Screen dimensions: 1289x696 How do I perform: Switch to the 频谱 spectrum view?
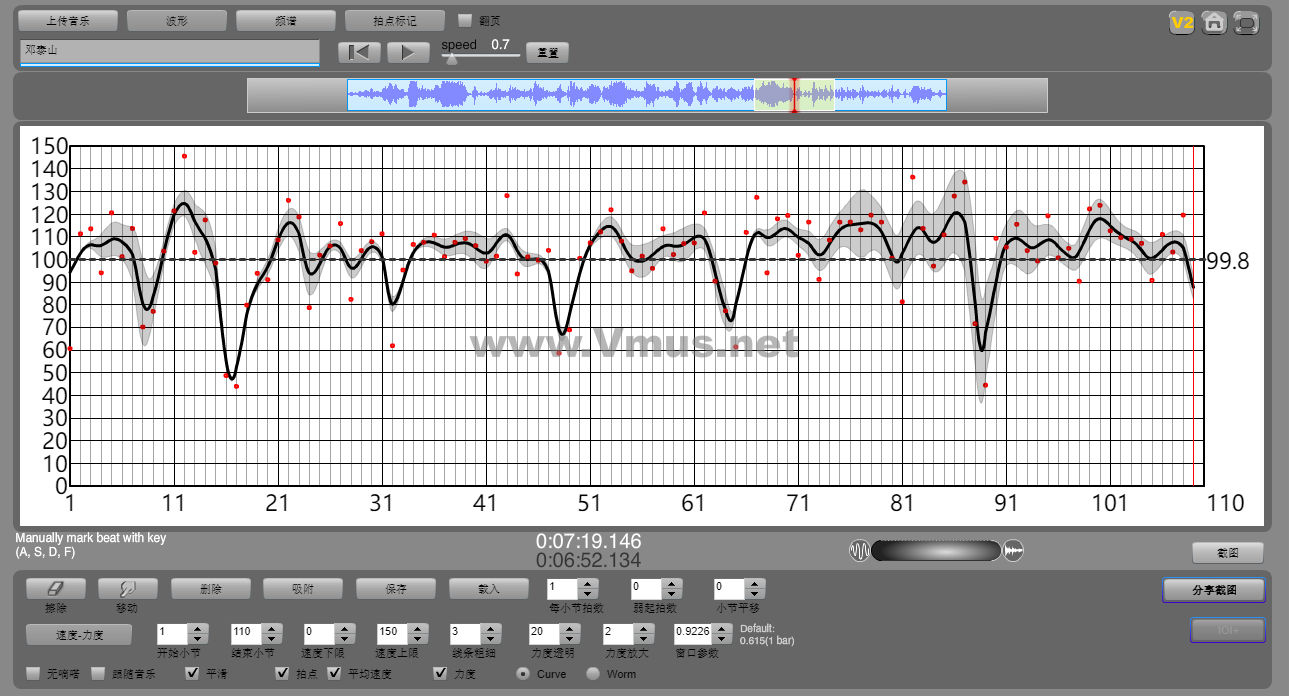286,20
